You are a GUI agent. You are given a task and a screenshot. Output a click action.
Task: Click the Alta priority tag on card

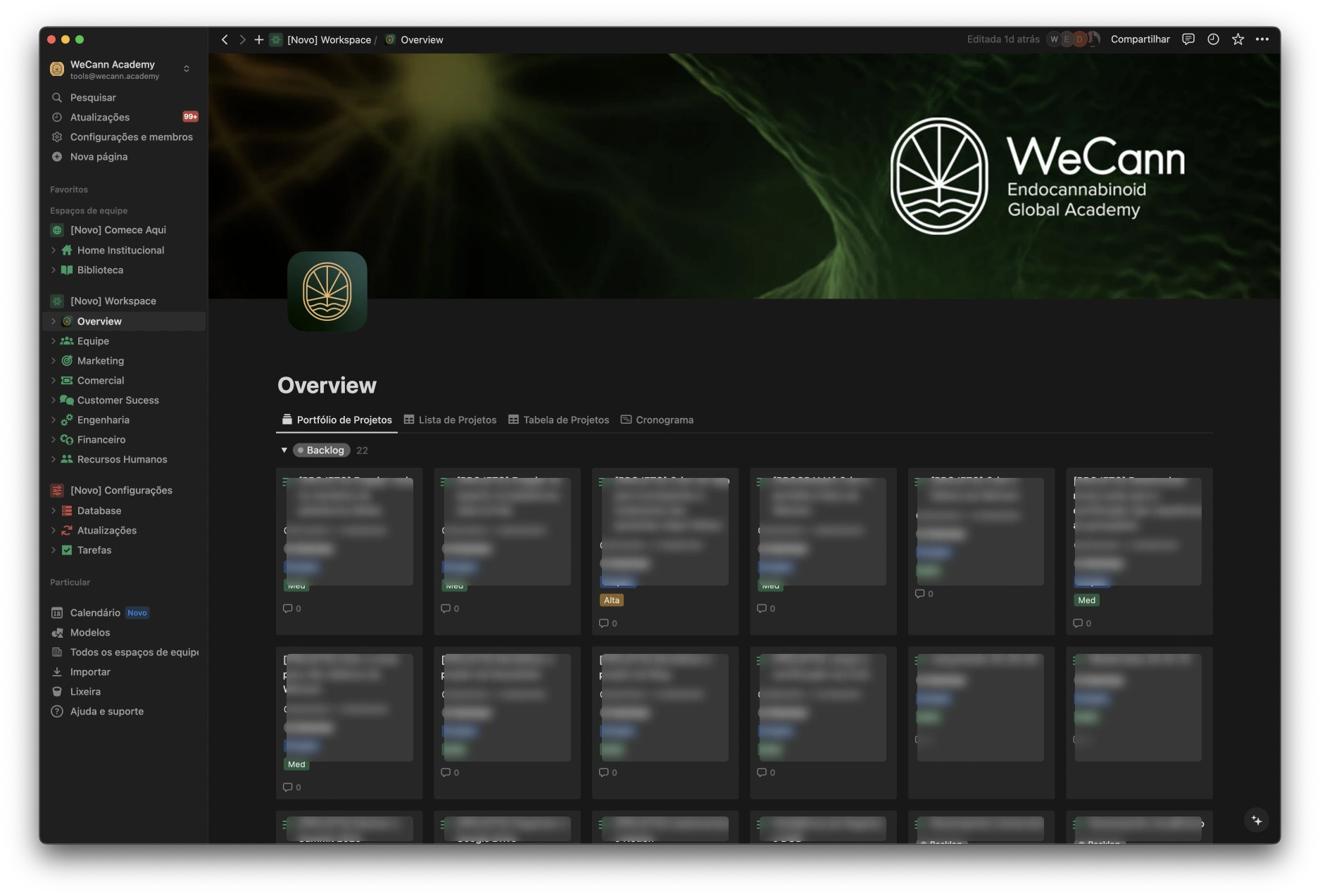click(612, 600)
